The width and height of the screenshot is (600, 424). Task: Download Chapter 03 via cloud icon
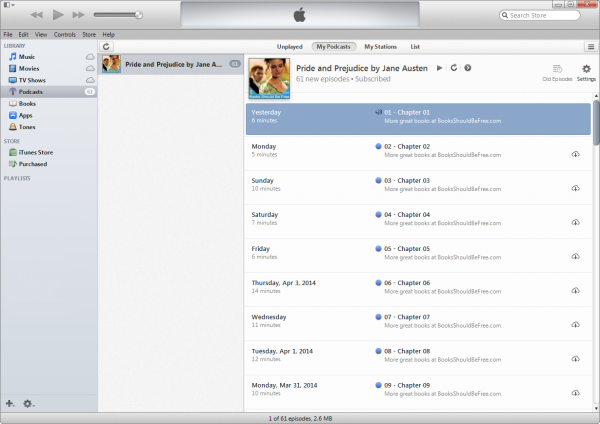[576, 188]
